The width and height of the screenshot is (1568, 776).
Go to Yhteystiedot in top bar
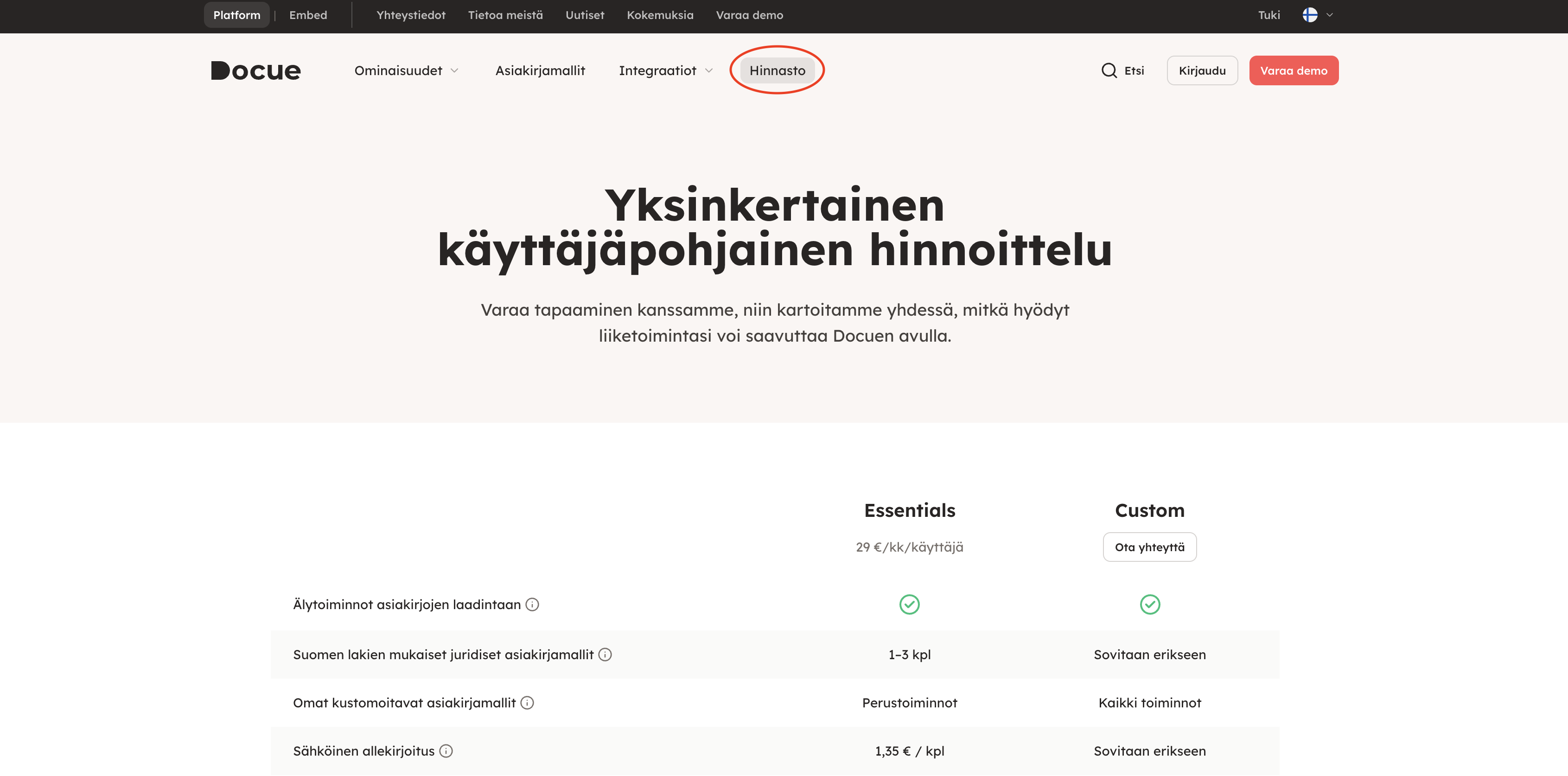(411, 15)
